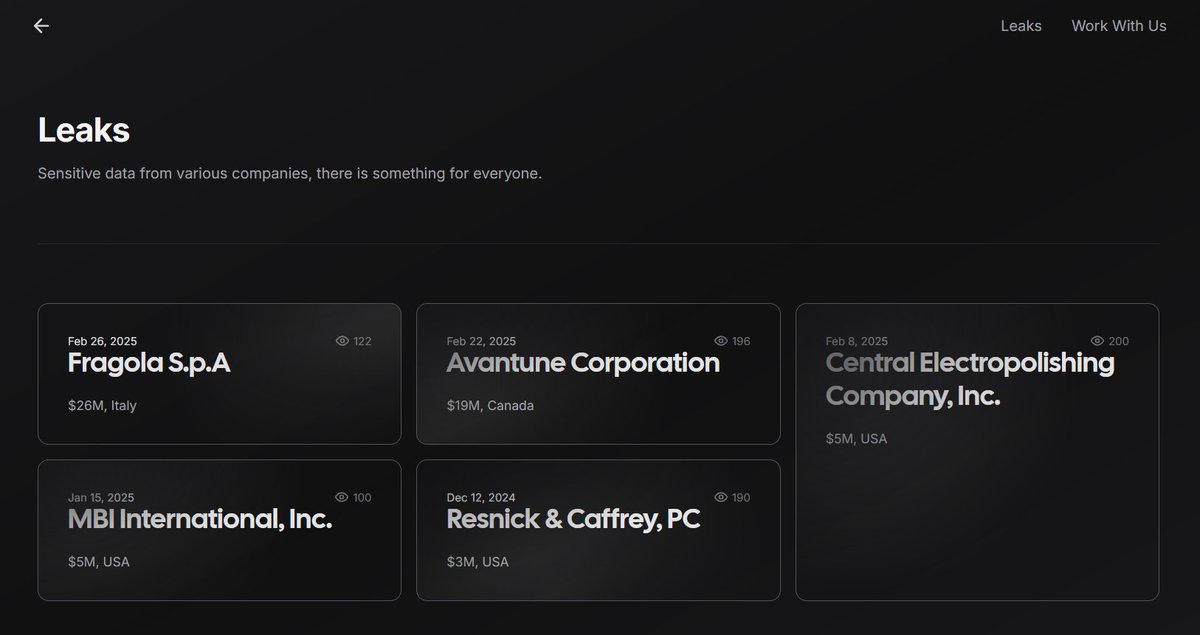Click the eye icon on Avantune card
1200x635 pixels.
click(x=721, y=341)
